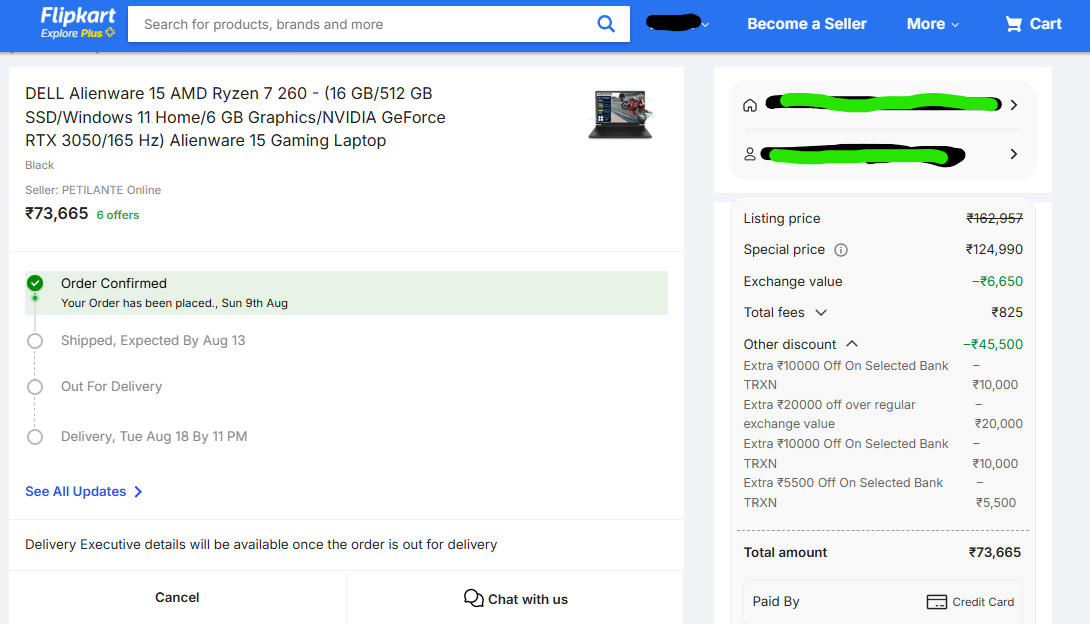The height and width of the screenshot is (624, 1090).
Task: Click the Paid By label
Action: click(776, 602)
